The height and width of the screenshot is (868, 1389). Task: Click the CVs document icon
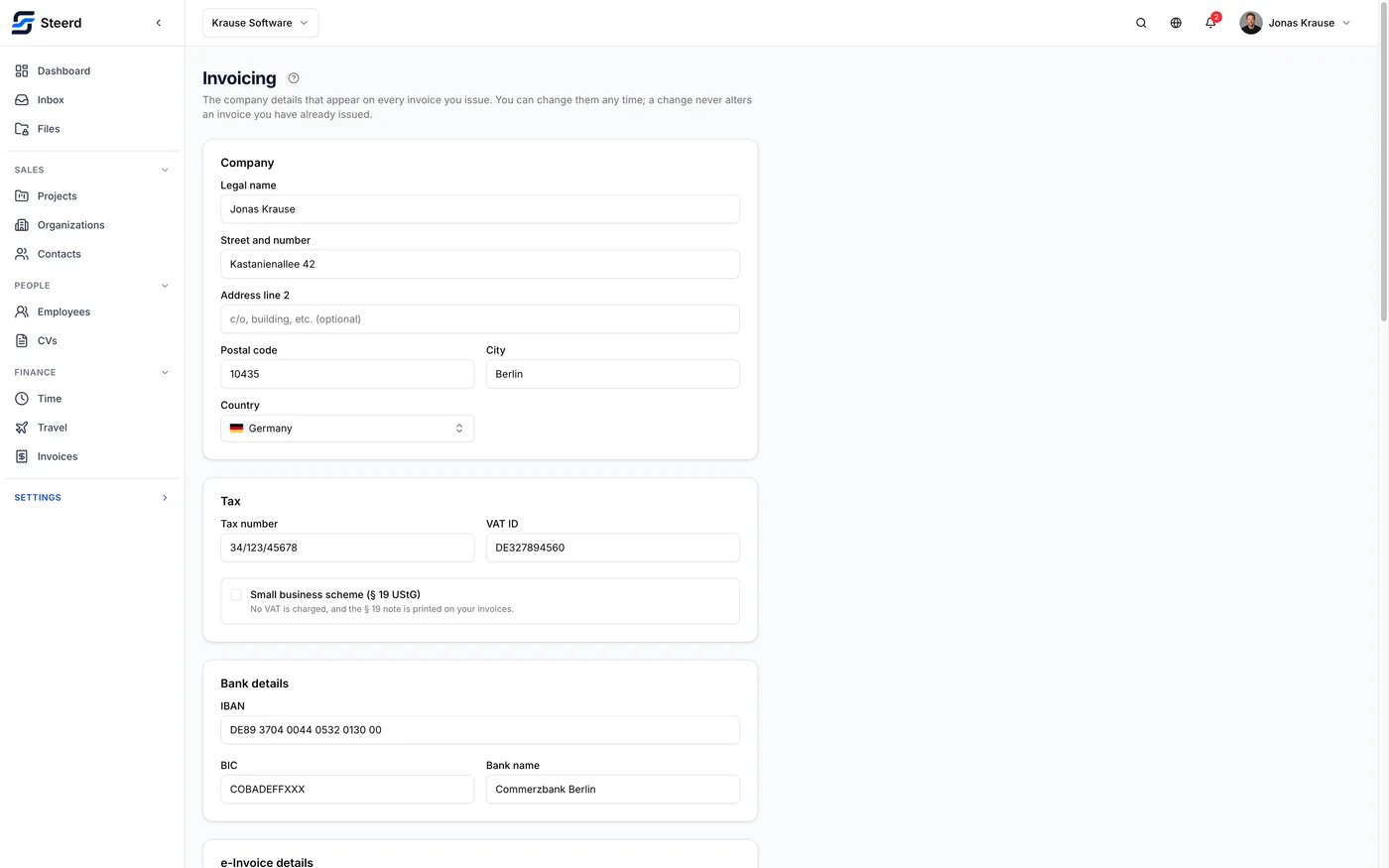22,340
